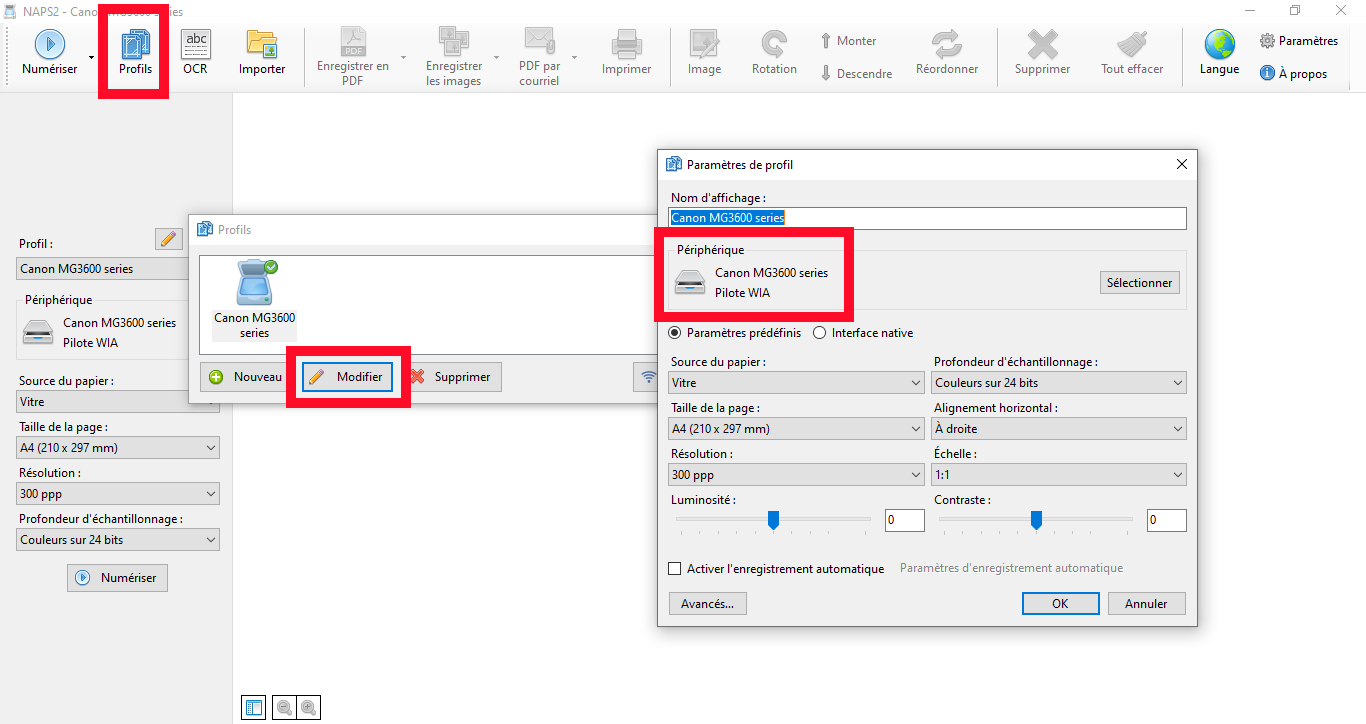Enable Activer l'enregistrement automatique checkbox
The image size is (1366, 724).
point(675,569)
